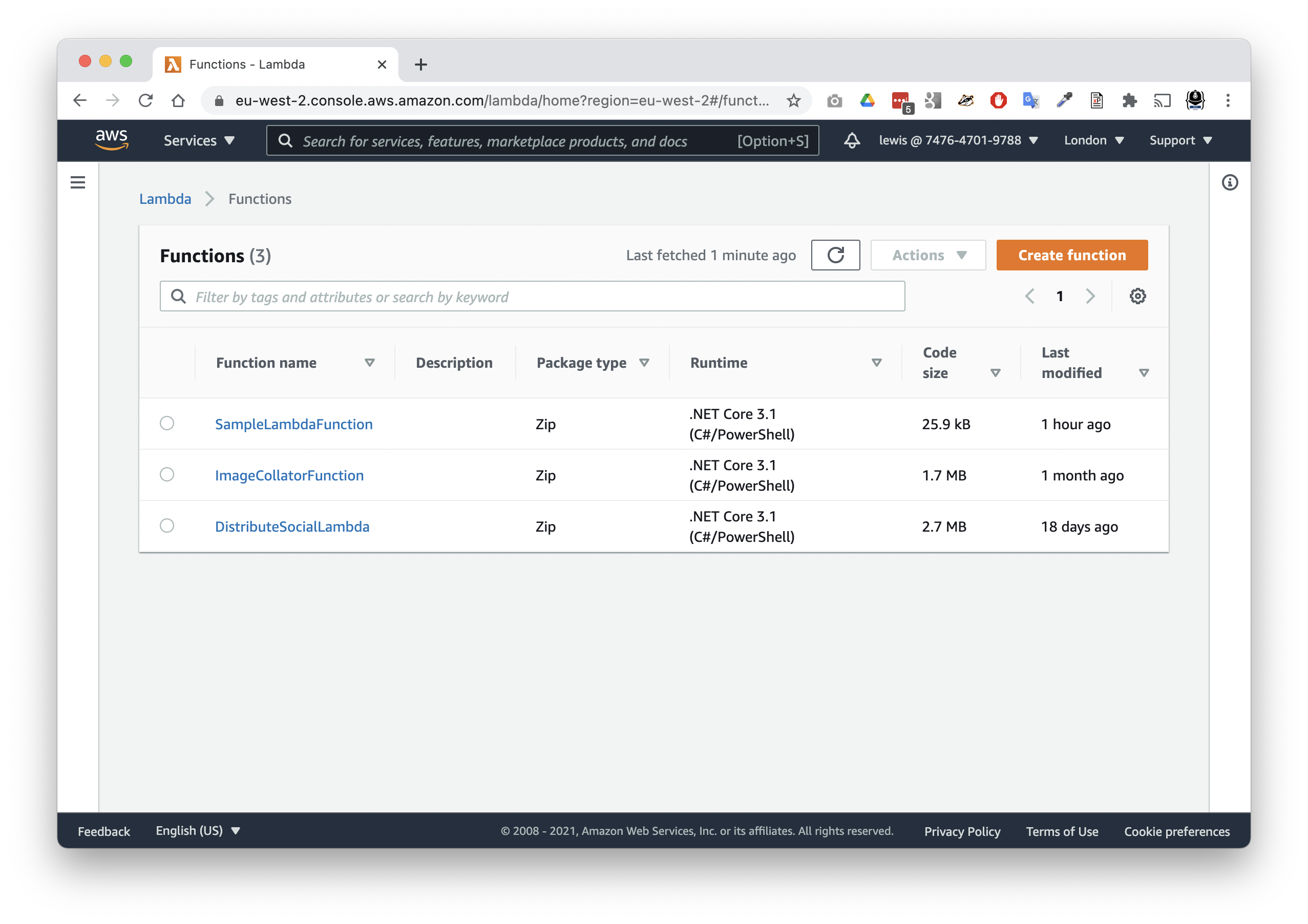Open the lewis account dropdown
This screenshot has height=924, width=1308.
pos(958,141)
